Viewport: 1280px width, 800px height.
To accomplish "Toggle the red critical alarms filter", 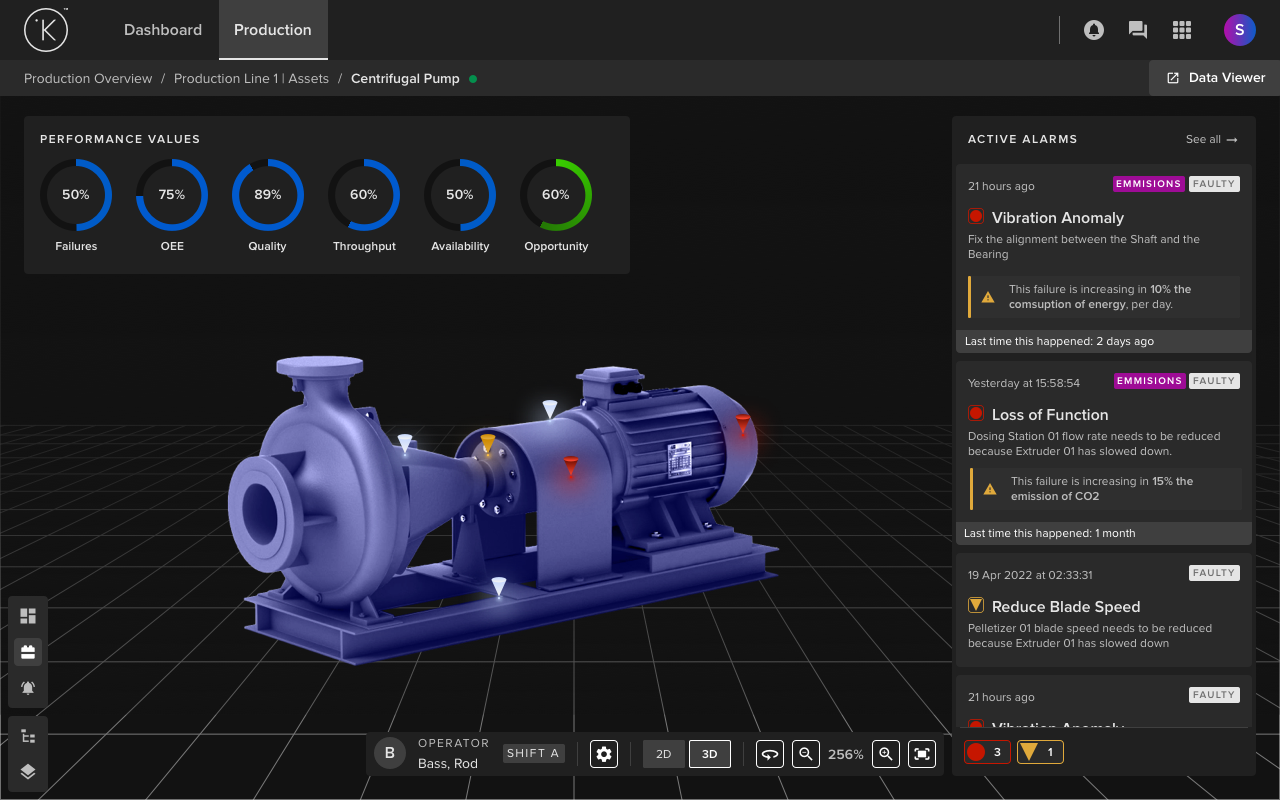I will [987, 752].
